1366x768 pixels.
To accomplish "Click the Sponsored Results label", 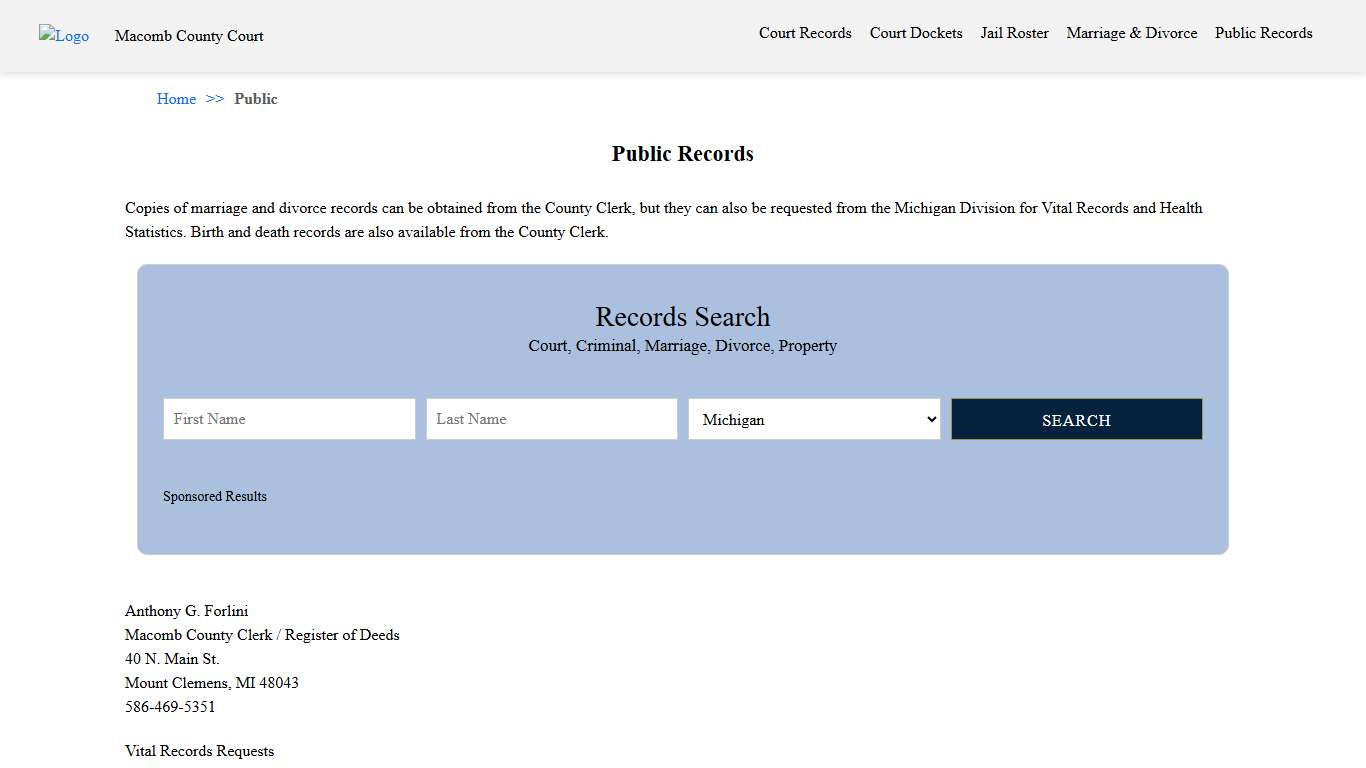I will pos(215,496).
